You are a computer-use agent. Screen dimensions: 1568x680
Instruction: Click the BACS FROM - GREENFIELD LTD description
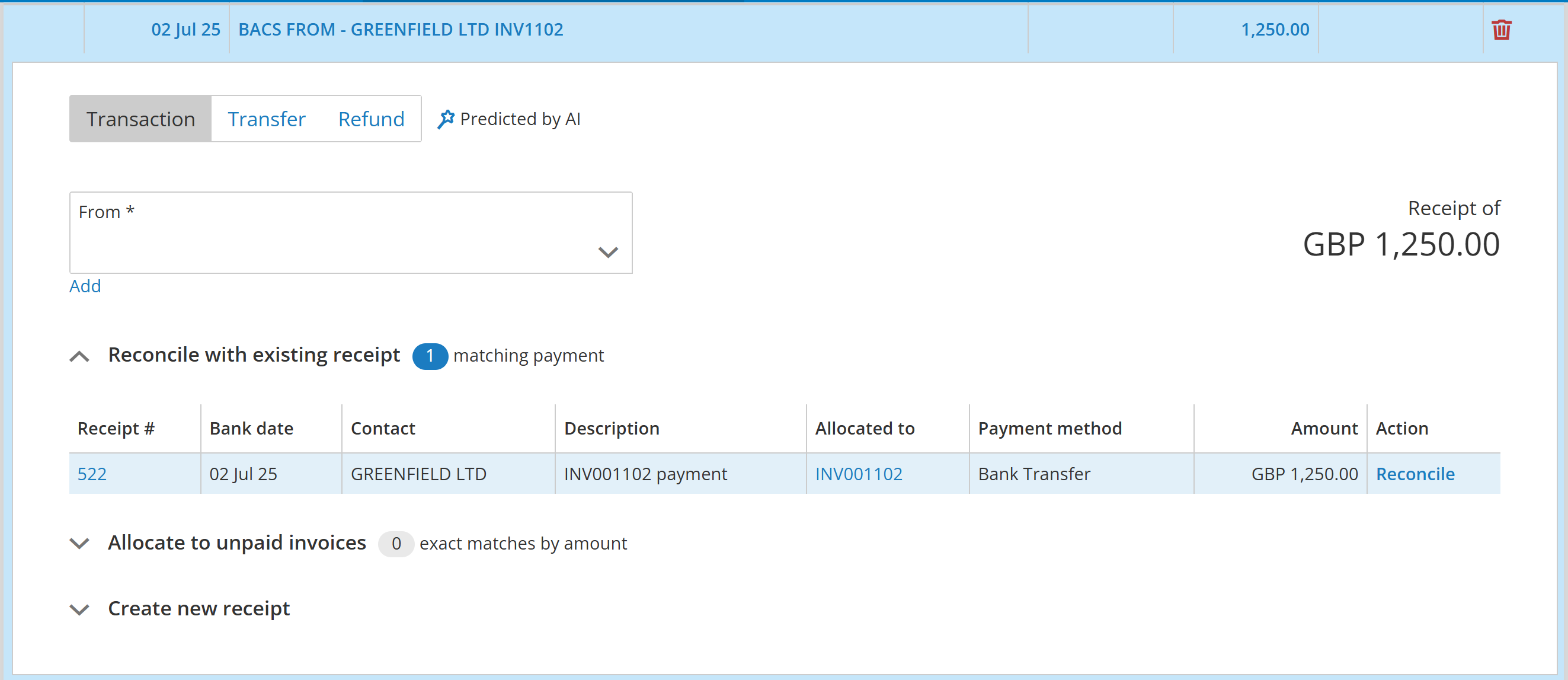coord(401,29)
